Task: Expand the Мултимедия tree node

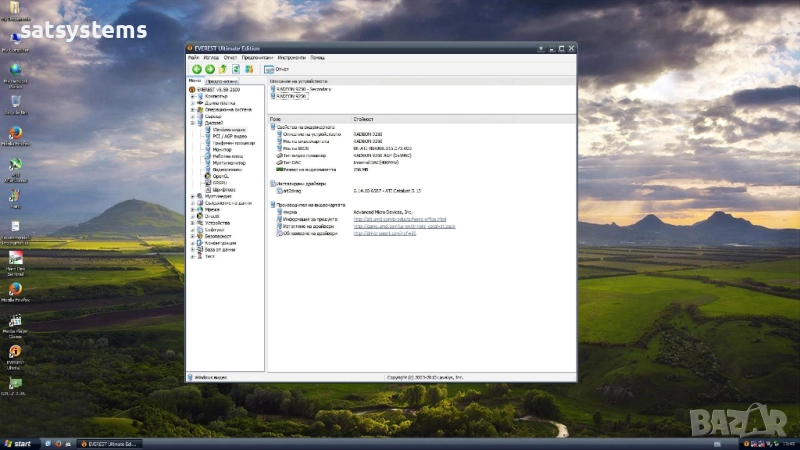Action: coord(191,196)
